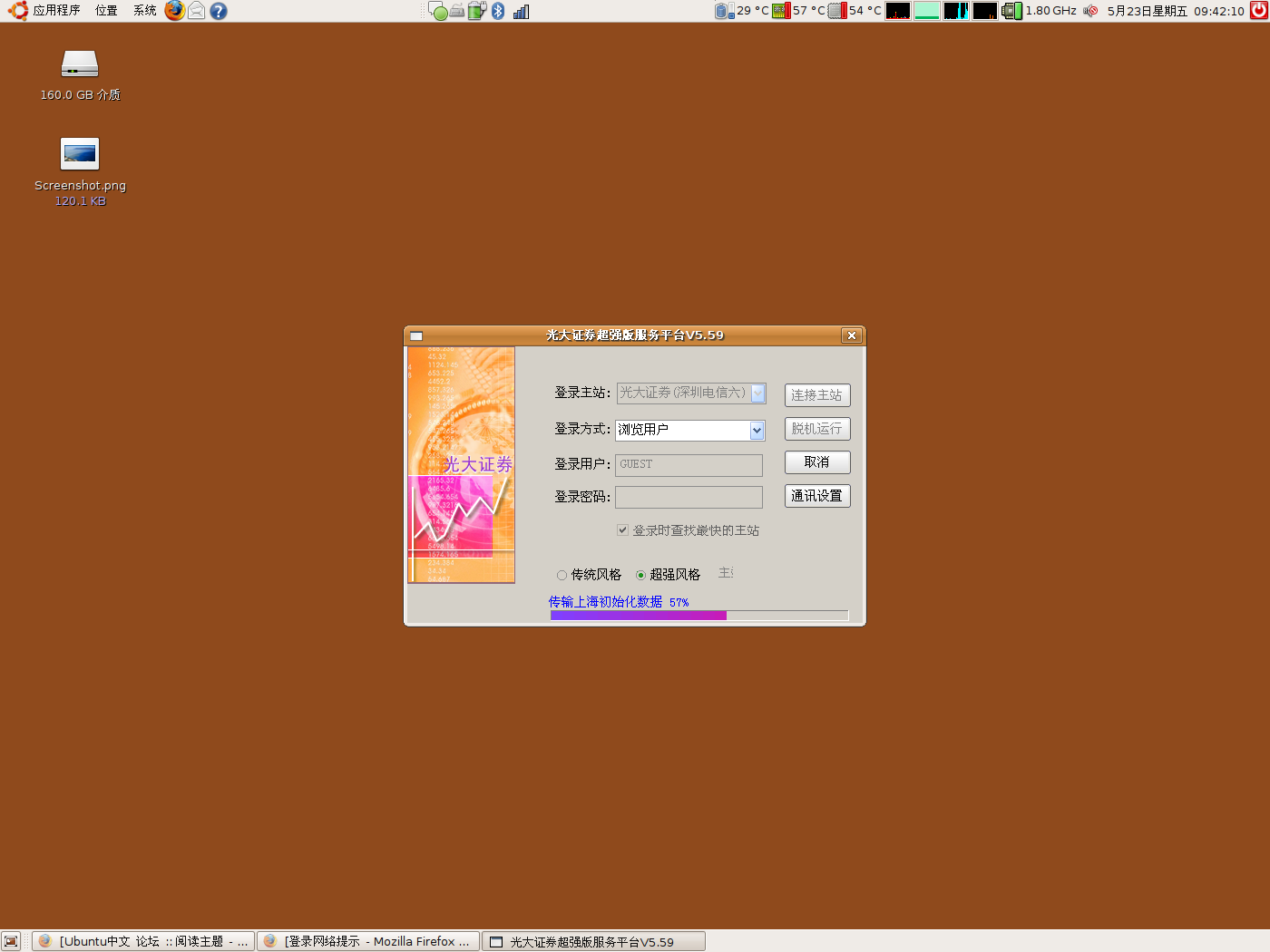Open the dark fourth system monitor graph

[985, 11]
